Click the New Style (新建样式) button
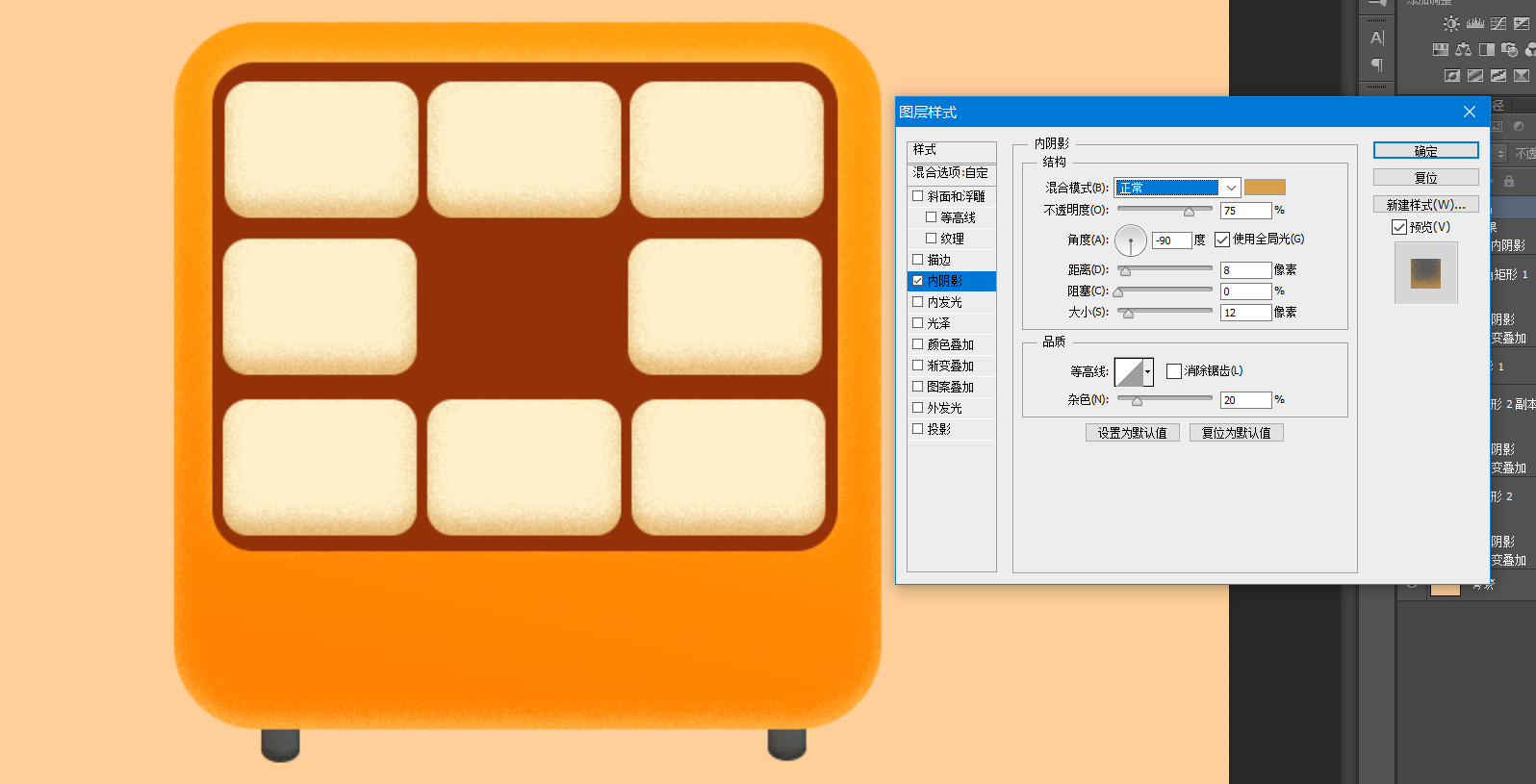1536x784 pixels. click(x=1426, y=205)
